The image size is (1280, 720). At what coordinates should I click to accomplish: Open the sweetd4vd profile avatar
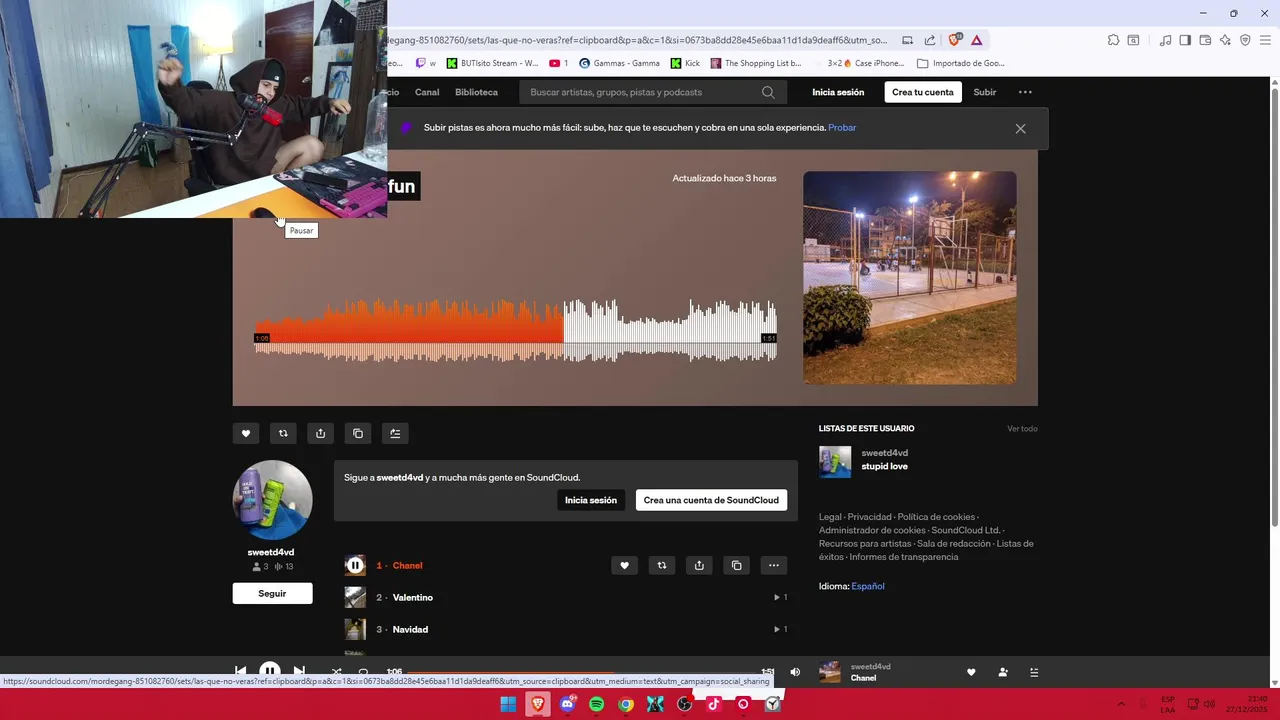click(x=272, y=500)
